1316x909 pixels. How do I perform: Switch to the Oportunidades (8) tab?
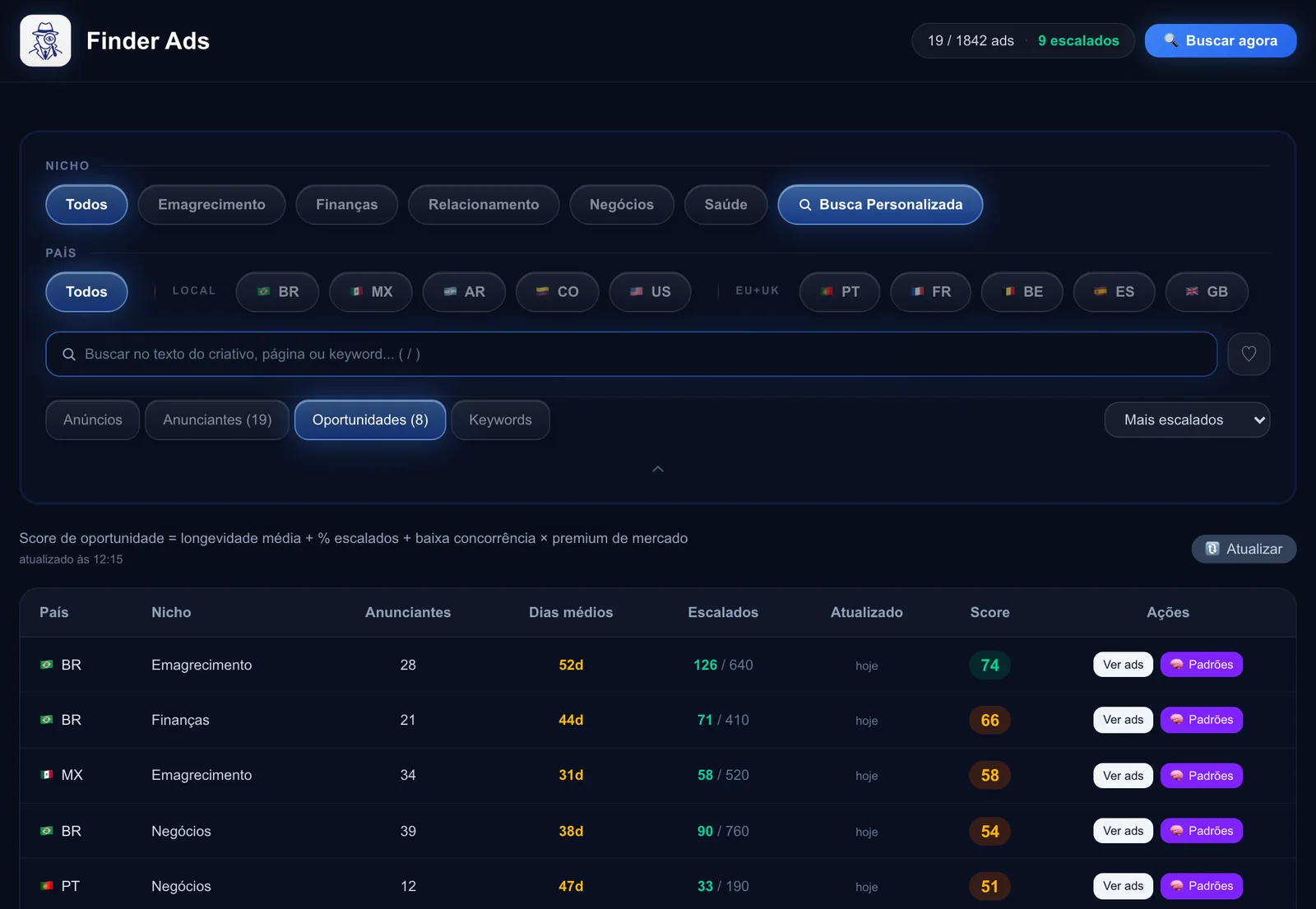(370, 420)
